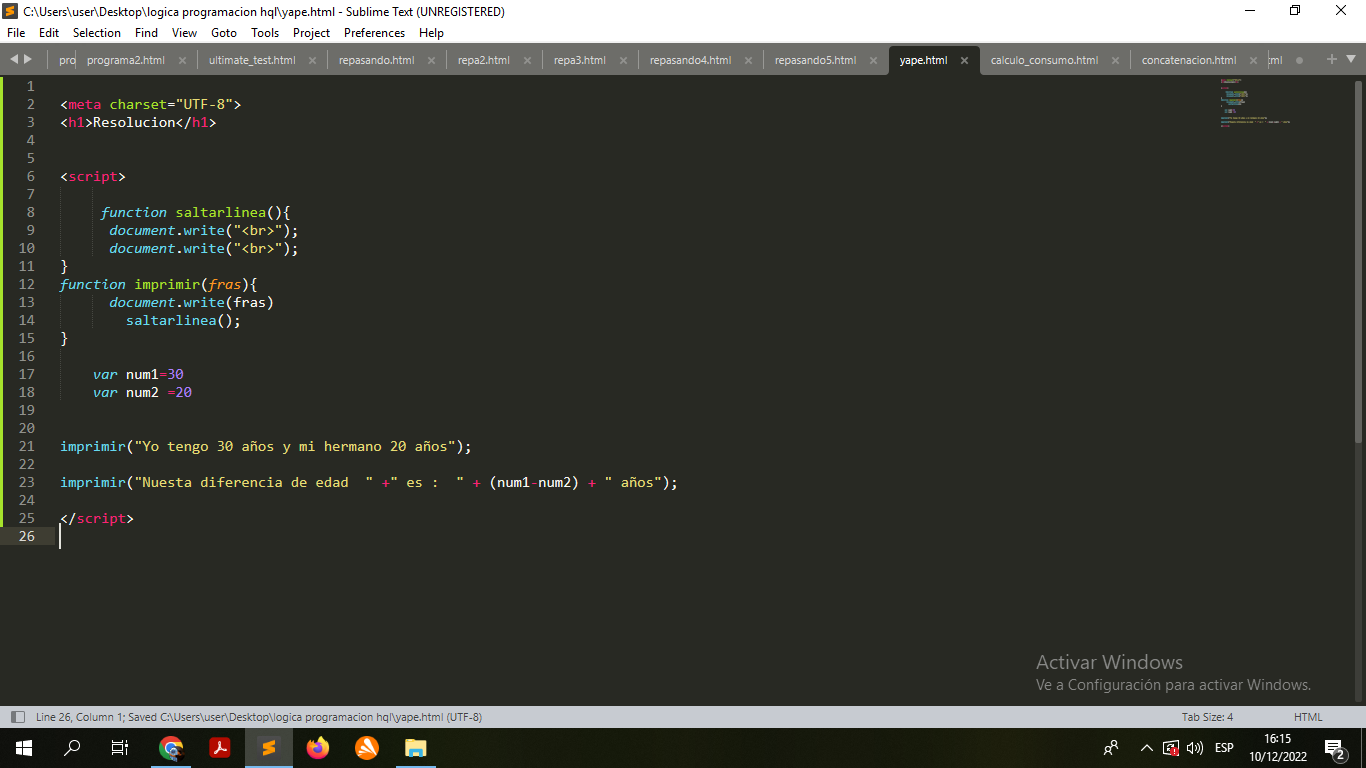Open the View menu
The image size is (1366, 768).
[184, 33]
